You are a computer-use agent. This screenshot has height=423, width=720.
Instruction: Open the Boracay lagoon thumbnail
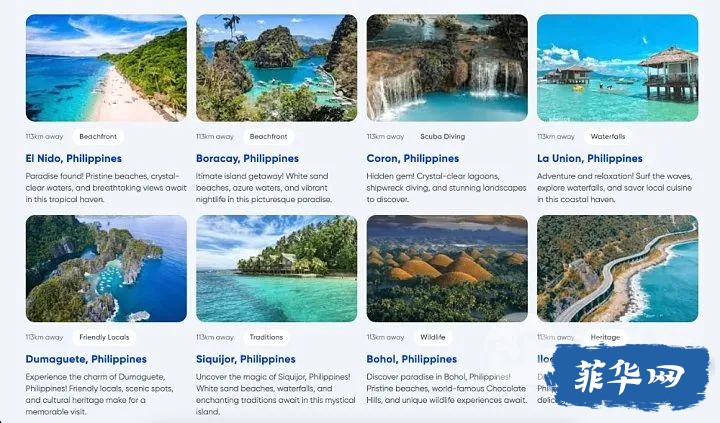pos(276,68)
